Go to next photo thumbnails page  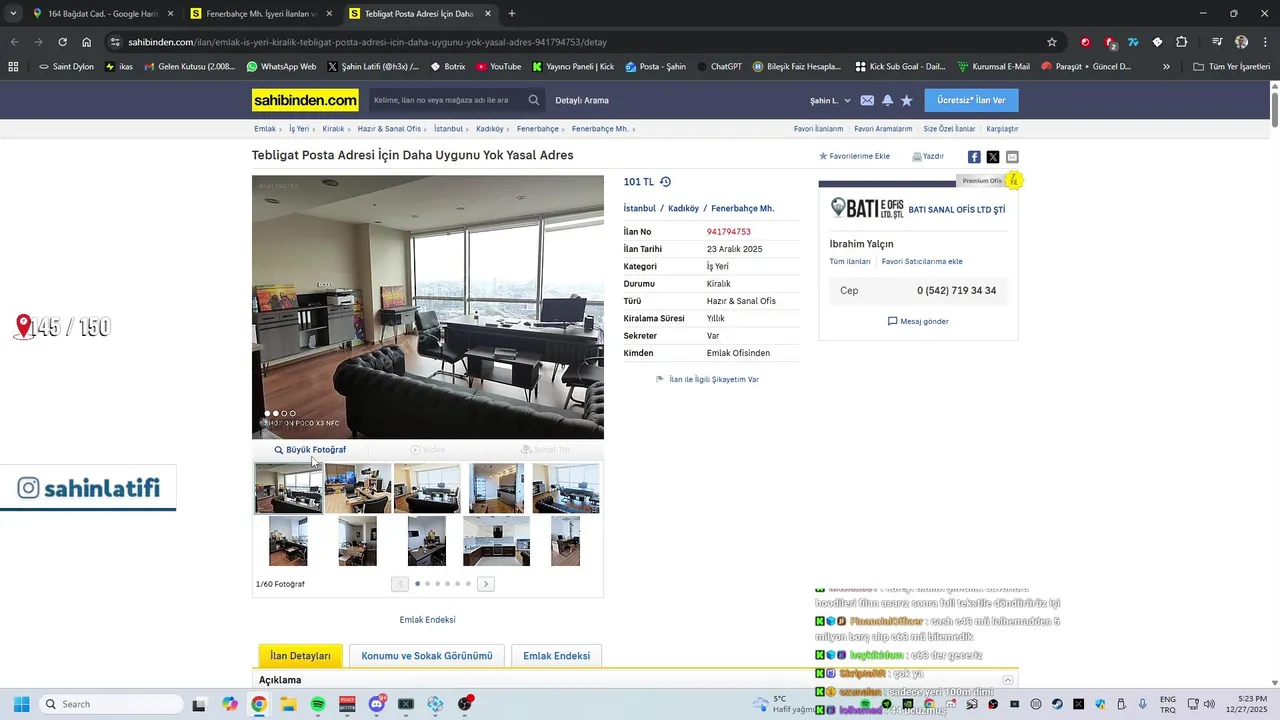pos(486,584)
